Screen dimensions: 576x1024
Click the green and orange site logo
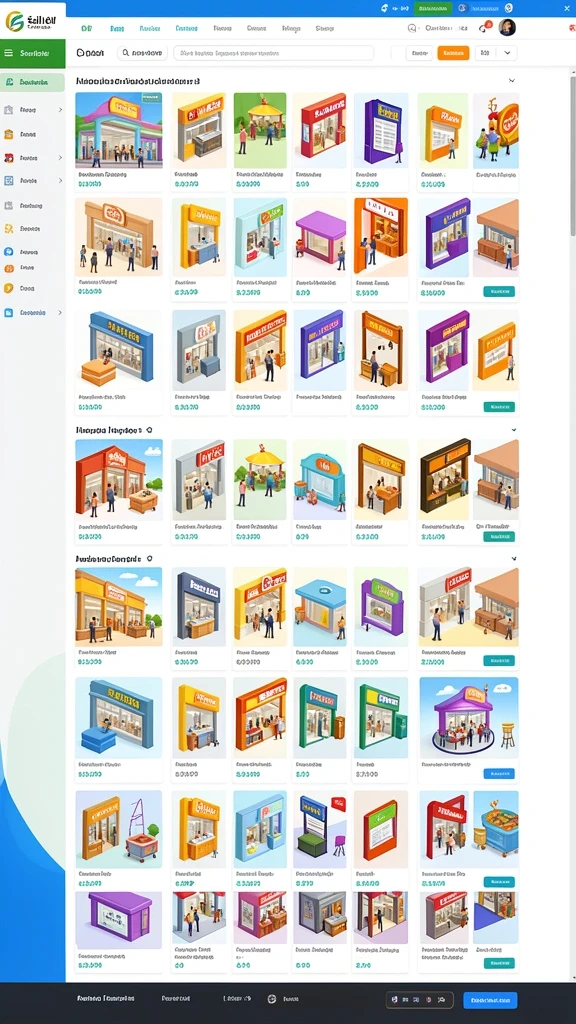[x=14, y=22]
